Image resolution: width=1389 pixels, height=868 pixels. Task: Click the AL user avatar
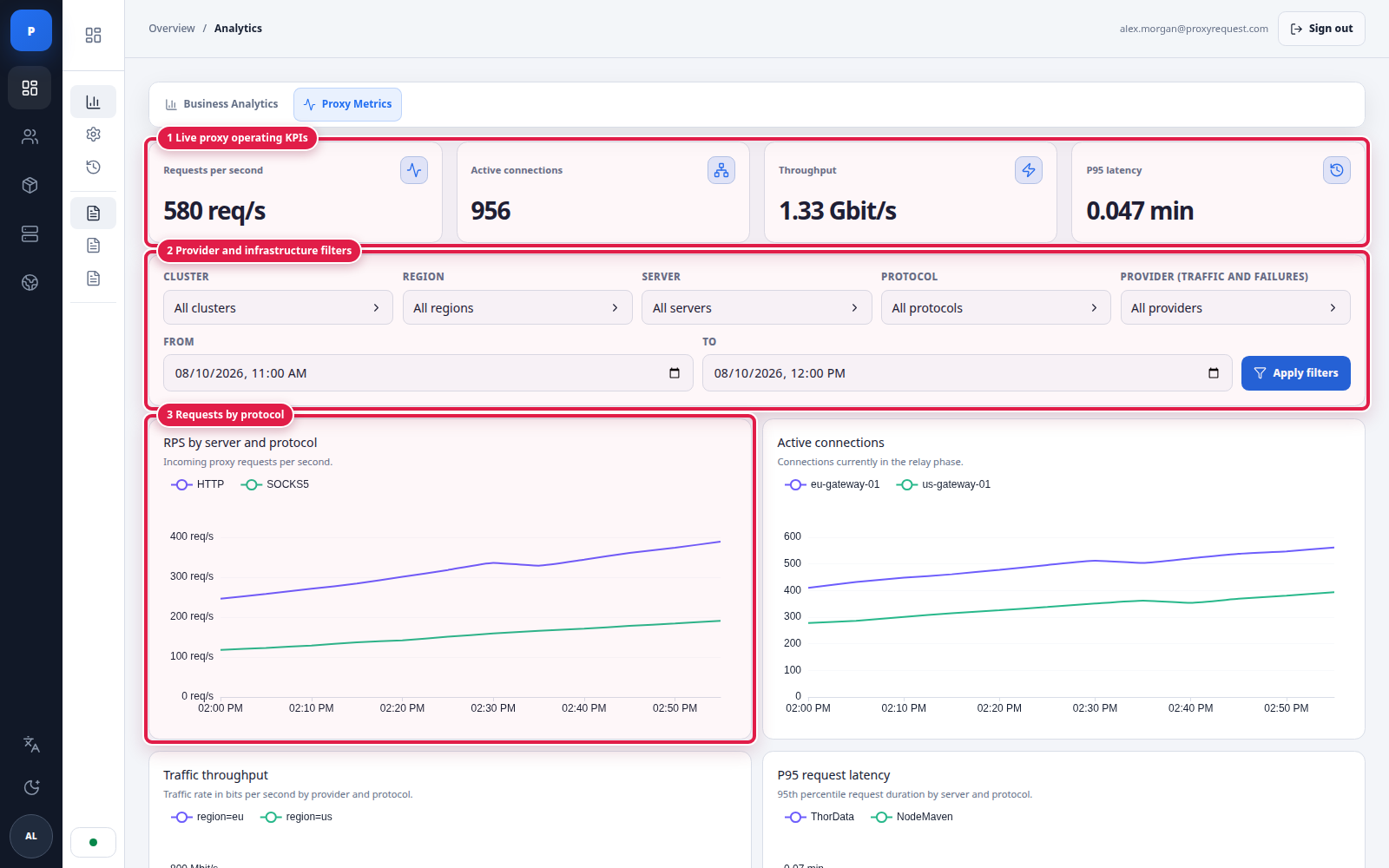[x=31, y=836]
